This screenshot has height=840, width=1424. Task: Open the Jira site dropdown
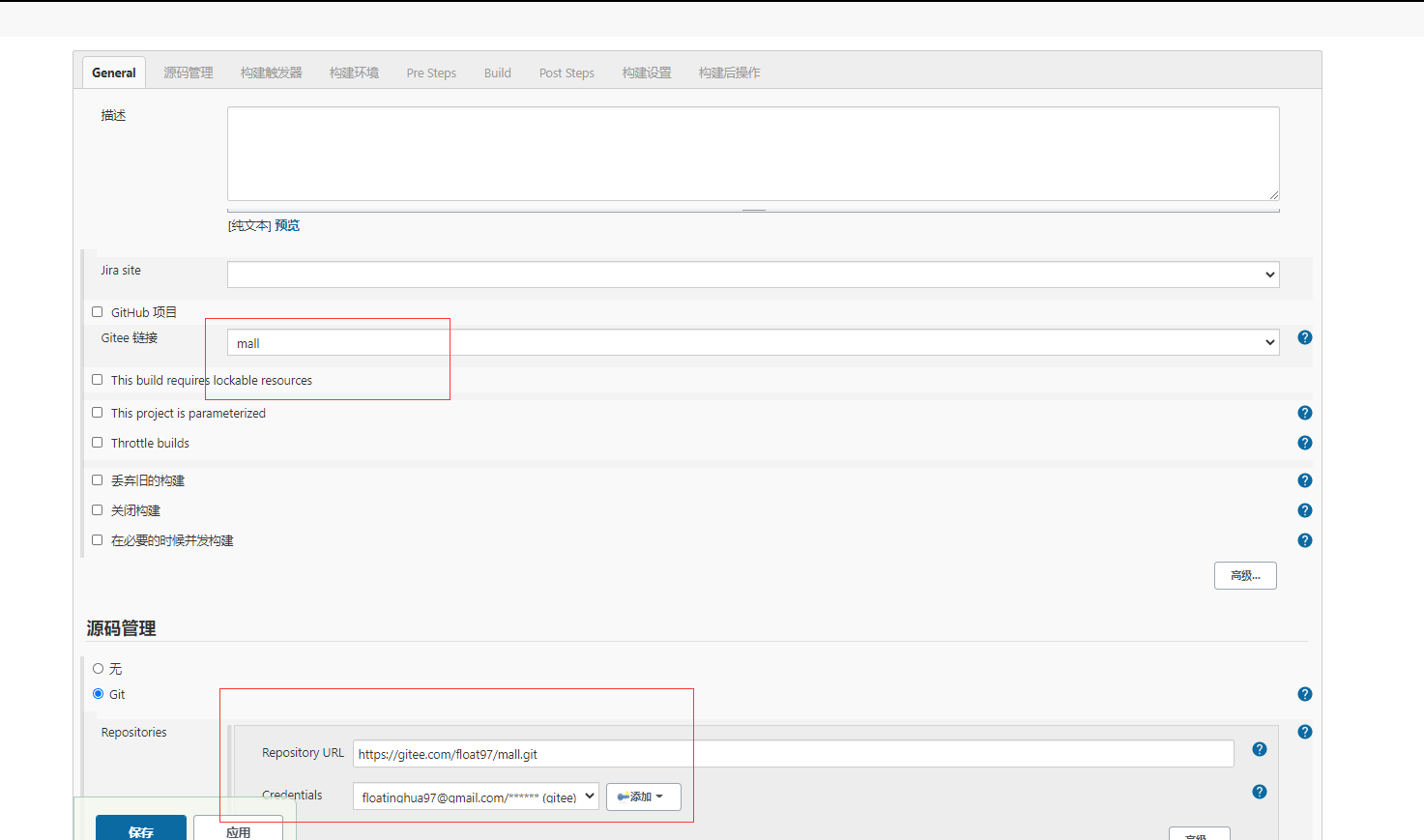point(753,275)
